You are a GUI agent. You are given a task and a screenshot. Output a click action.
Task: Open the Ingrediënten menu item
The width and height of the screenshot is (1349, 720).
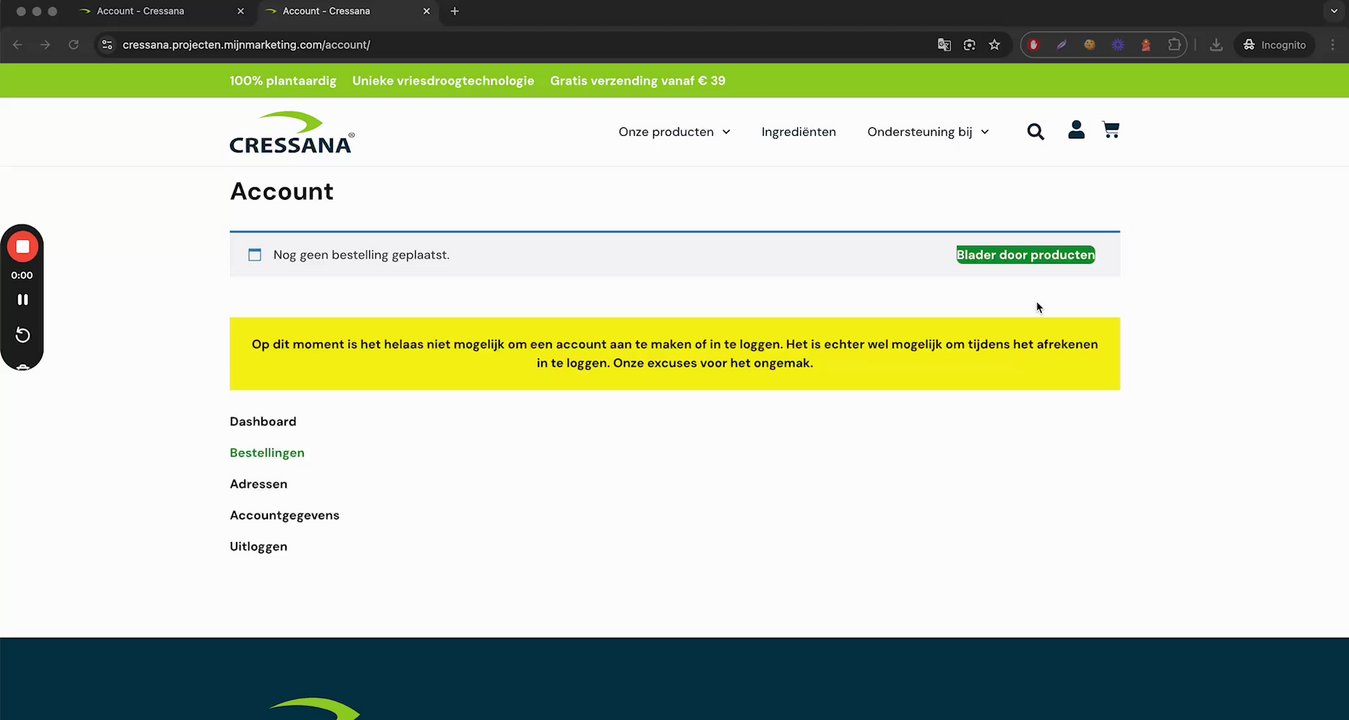coord(799,132)
